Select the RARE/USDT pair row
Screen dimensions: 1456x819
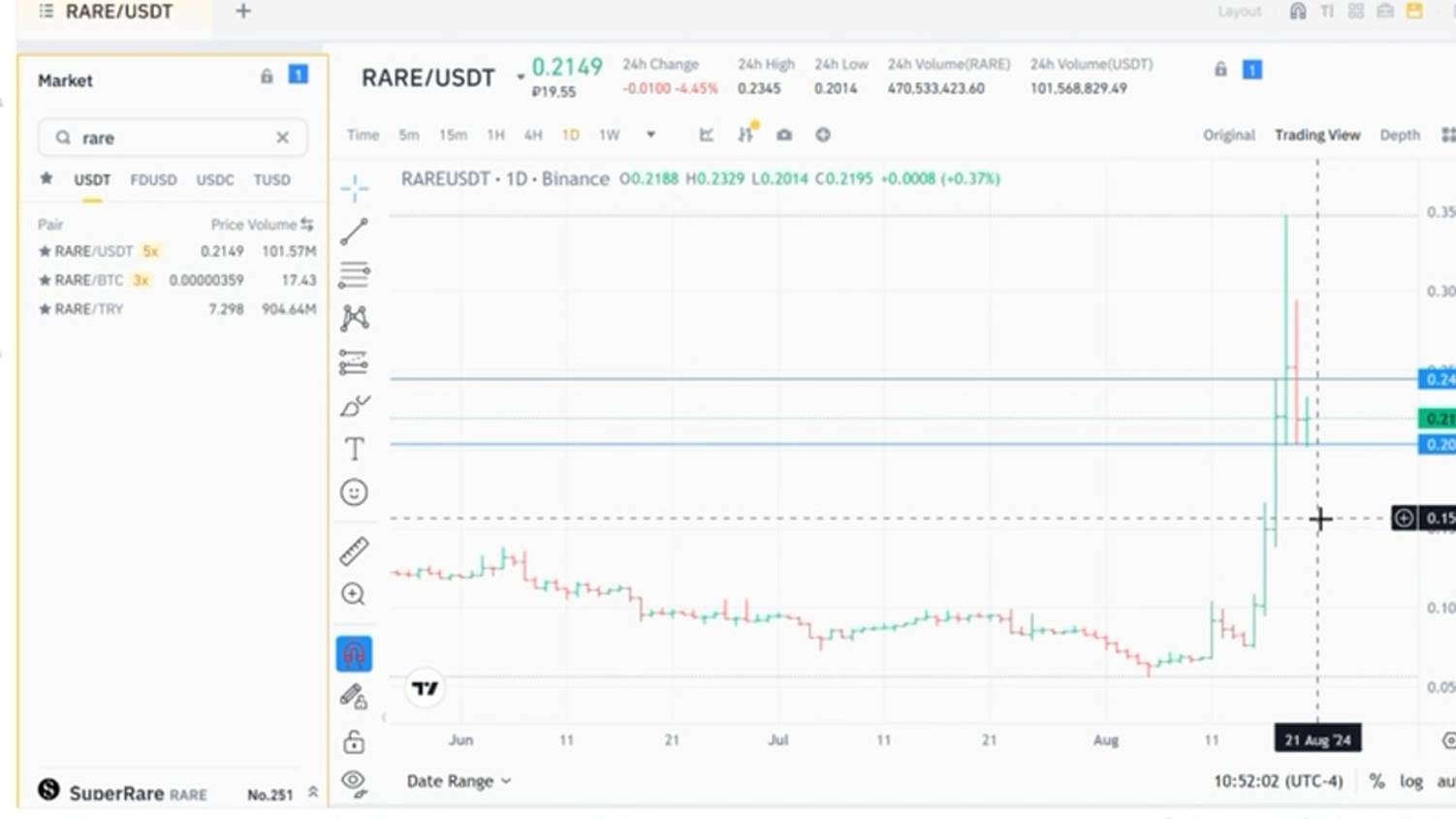176,251
